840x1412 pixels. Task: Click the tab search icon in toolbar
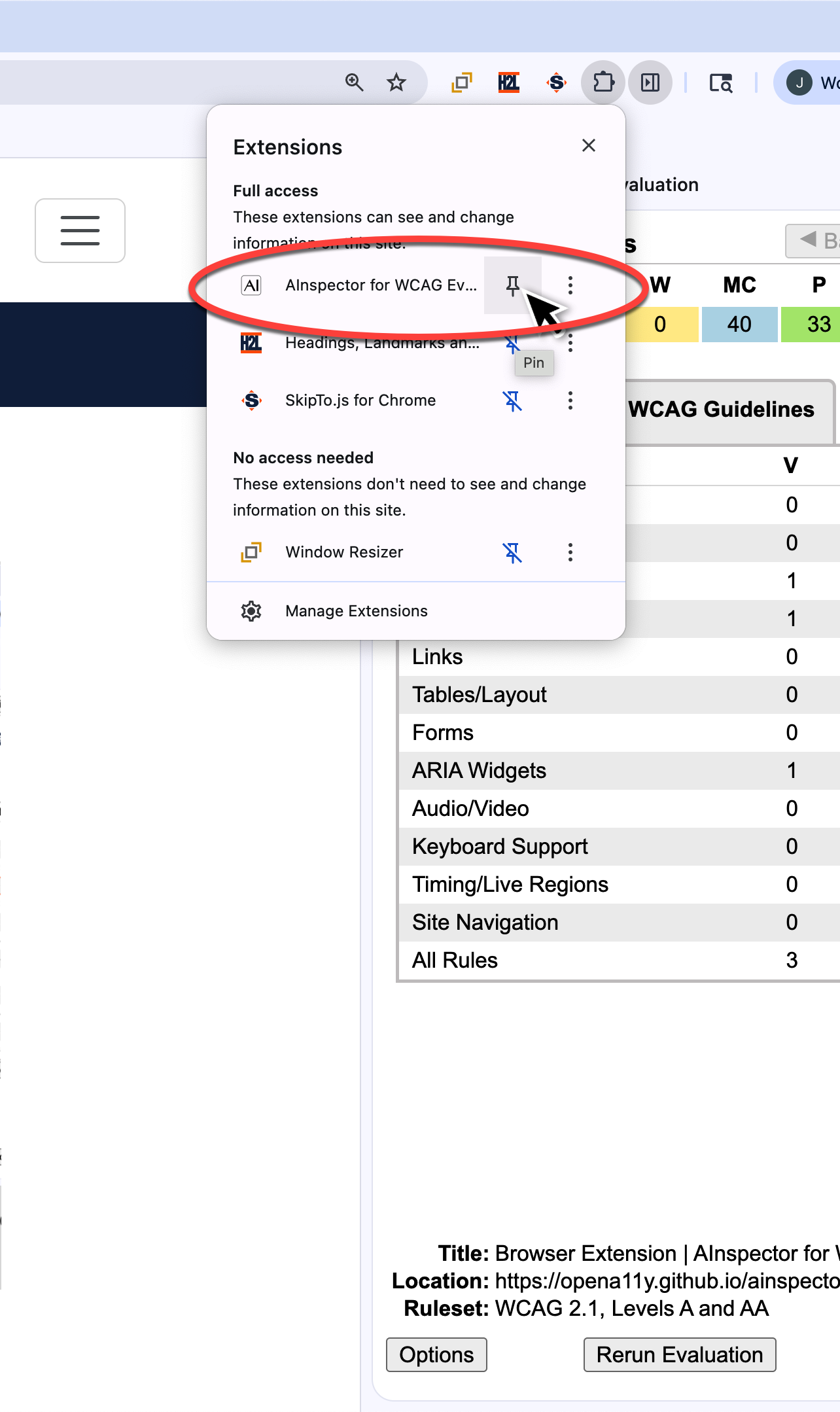pyautogui.click(x=720, y=83)
